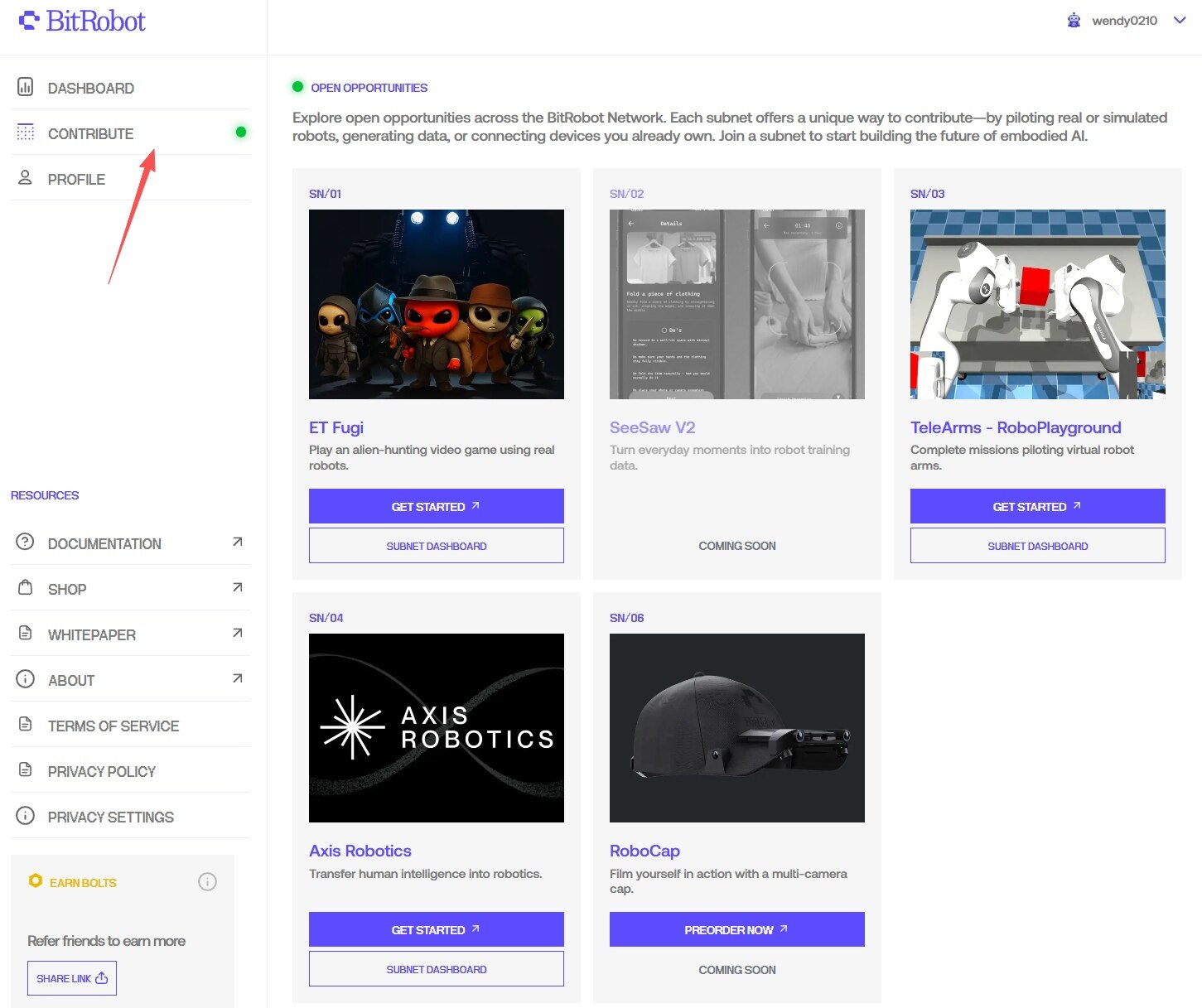The height and width of the screenshot is (1008, 1202).
Task: Click the Whitepaper document icon
Action: pyautogui.click(x=26, y=633)
